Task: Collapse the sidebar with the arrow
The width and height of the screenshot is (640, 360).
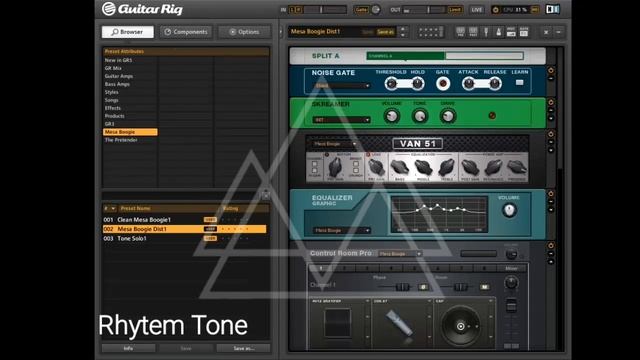Action: point(281,31)
